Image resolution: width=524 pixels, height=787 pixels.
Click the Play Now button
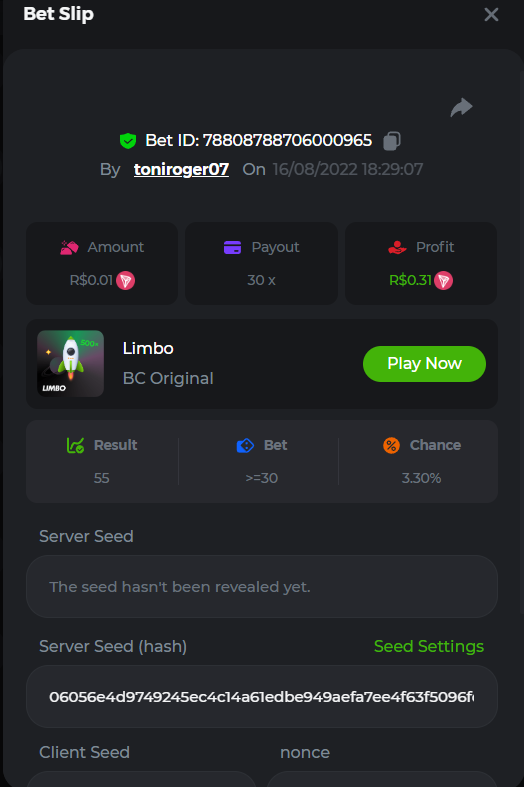point(424,363)
